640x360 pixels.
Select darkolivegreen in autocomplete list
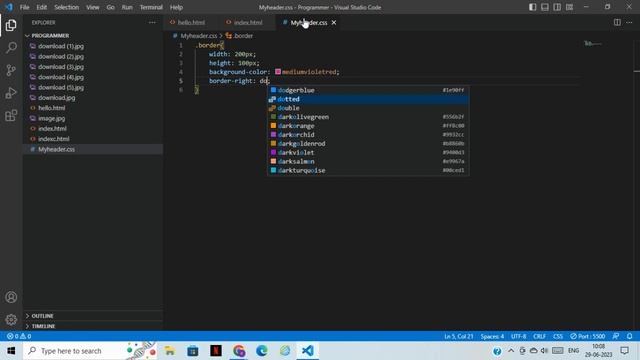coord(368,117)
